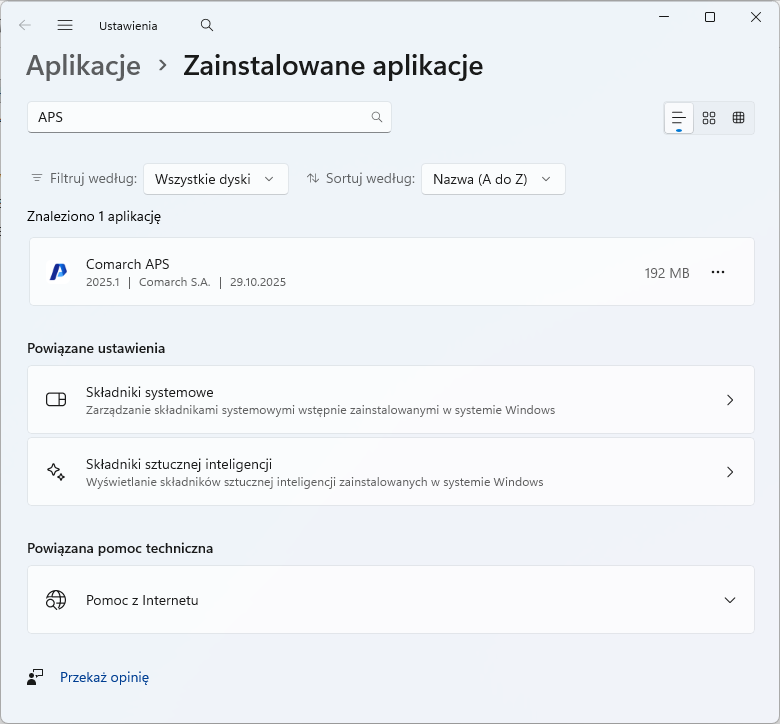Focus the APS search input field

coord(209,117)
